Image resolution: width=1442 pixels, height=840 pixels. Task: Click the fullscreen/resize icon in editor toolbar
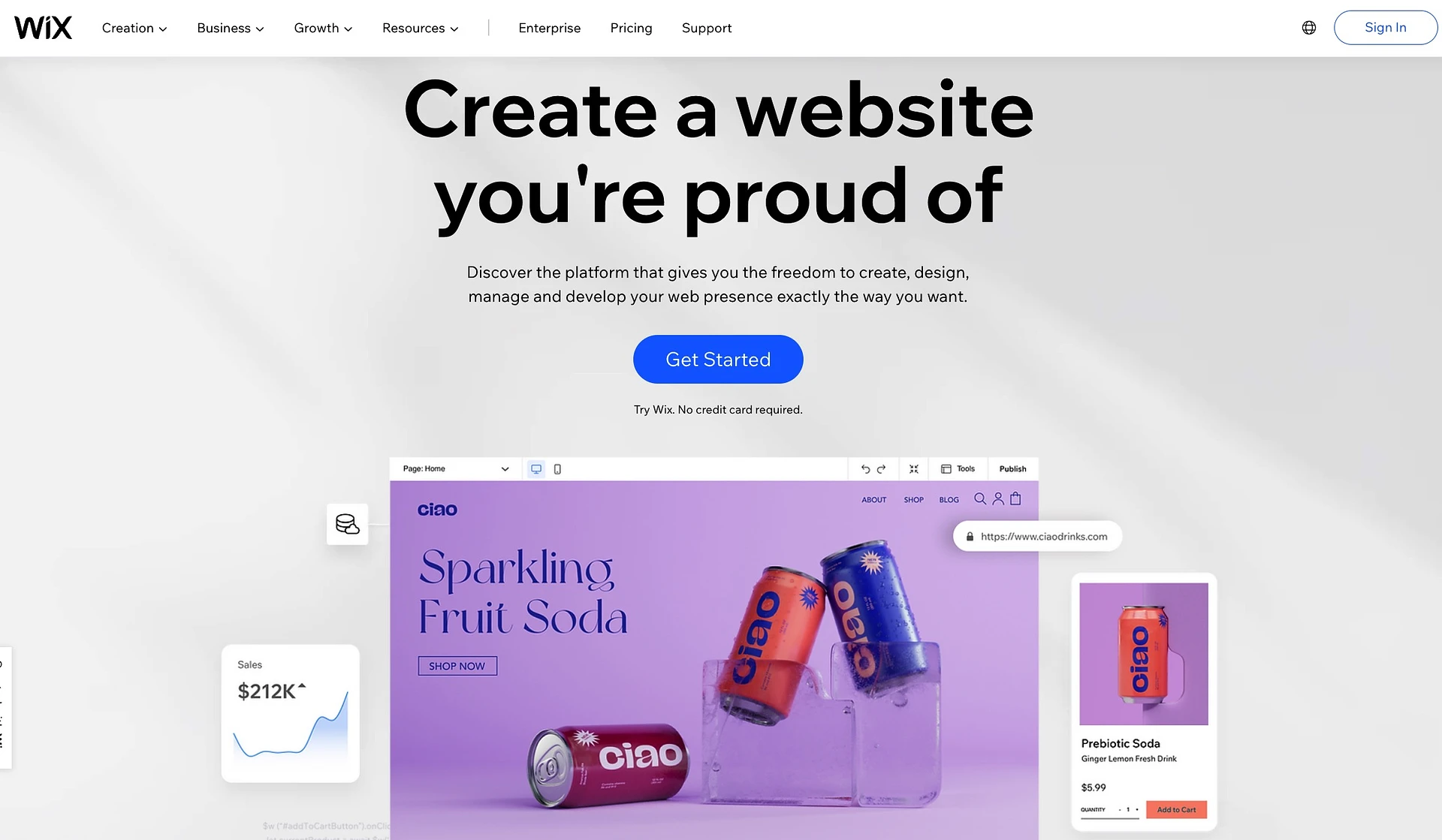click(x=912, y=468)
